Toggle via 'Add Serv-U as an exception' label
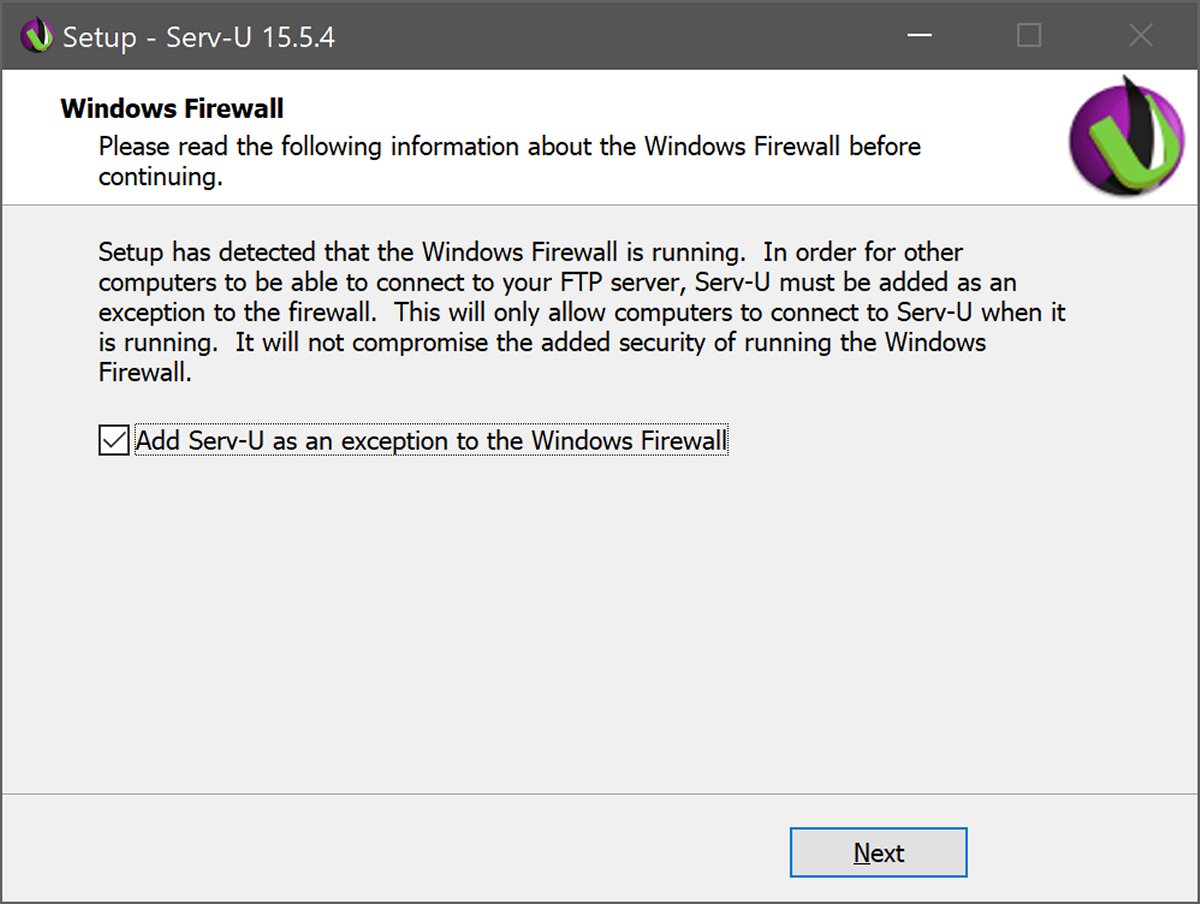 (x=431, y=440)
